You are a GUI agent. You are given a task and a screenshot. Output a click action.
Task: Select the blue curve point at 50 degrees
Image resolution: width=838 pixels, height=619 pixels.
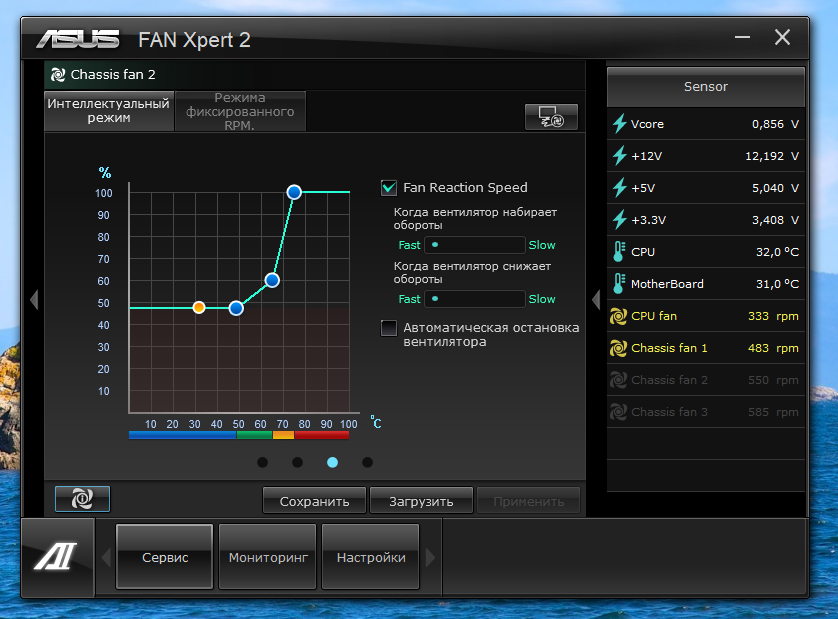pos(236,308)
